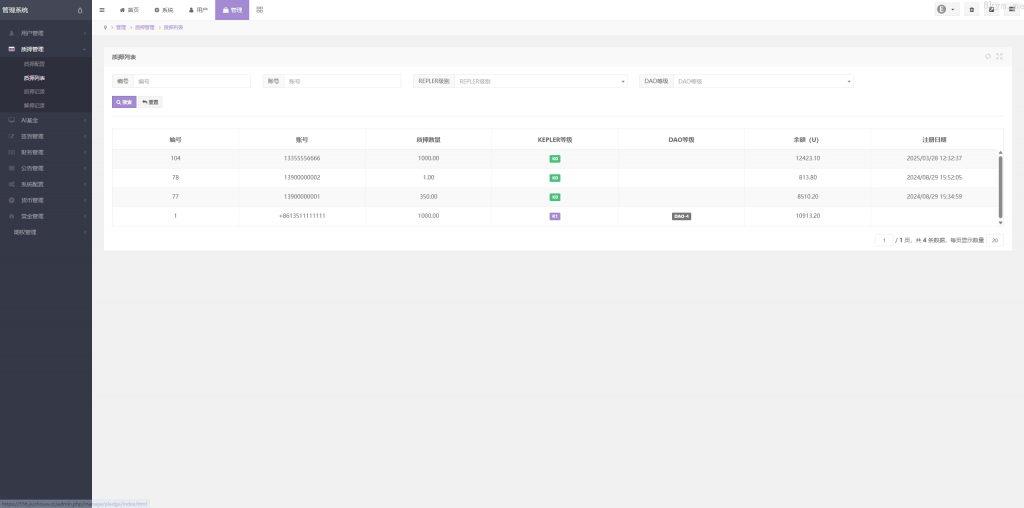Click the water drop icon beside 管理系统 title
1024x508 pixels.
(80, 10)
